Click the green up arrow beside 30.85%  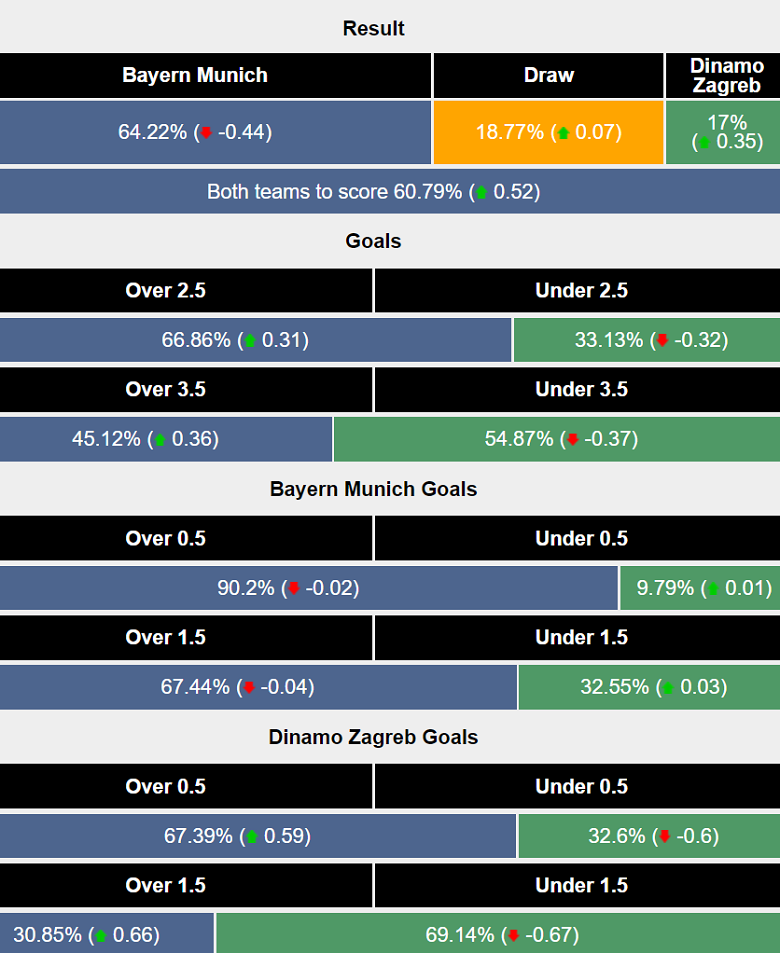(101, 936)
